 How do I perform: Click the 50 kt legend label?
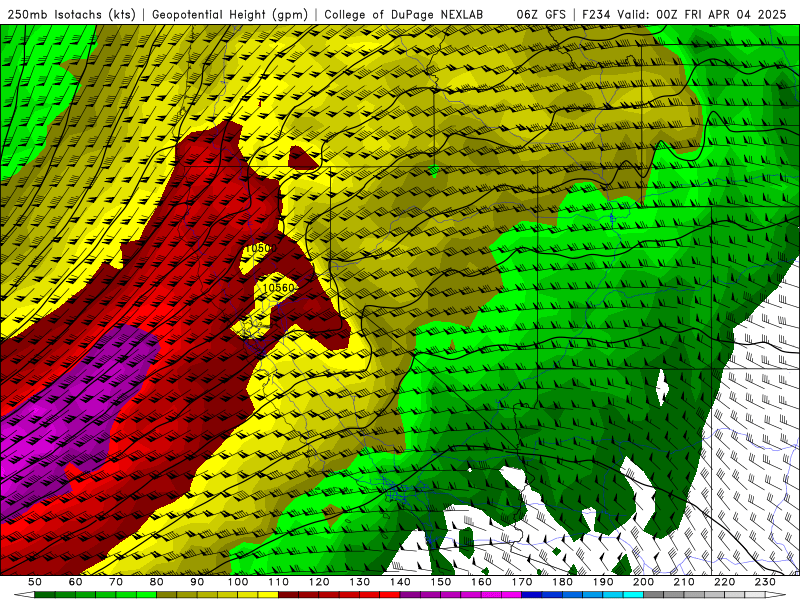click(35, 582)
